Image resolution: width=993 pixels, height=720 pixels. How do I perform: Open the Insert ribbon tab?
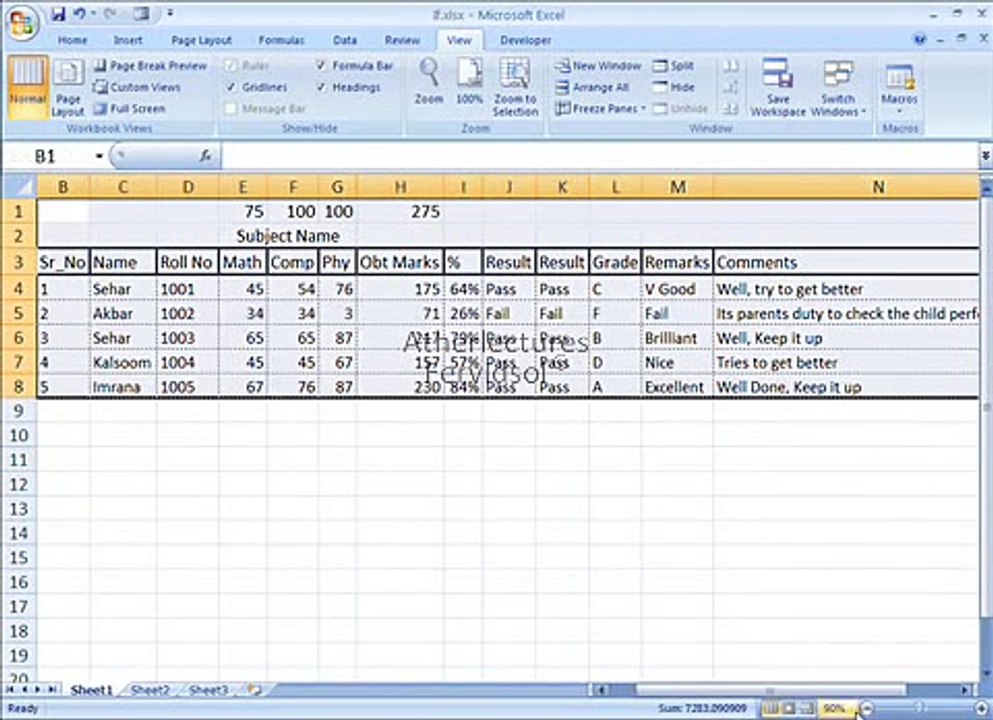128,40
